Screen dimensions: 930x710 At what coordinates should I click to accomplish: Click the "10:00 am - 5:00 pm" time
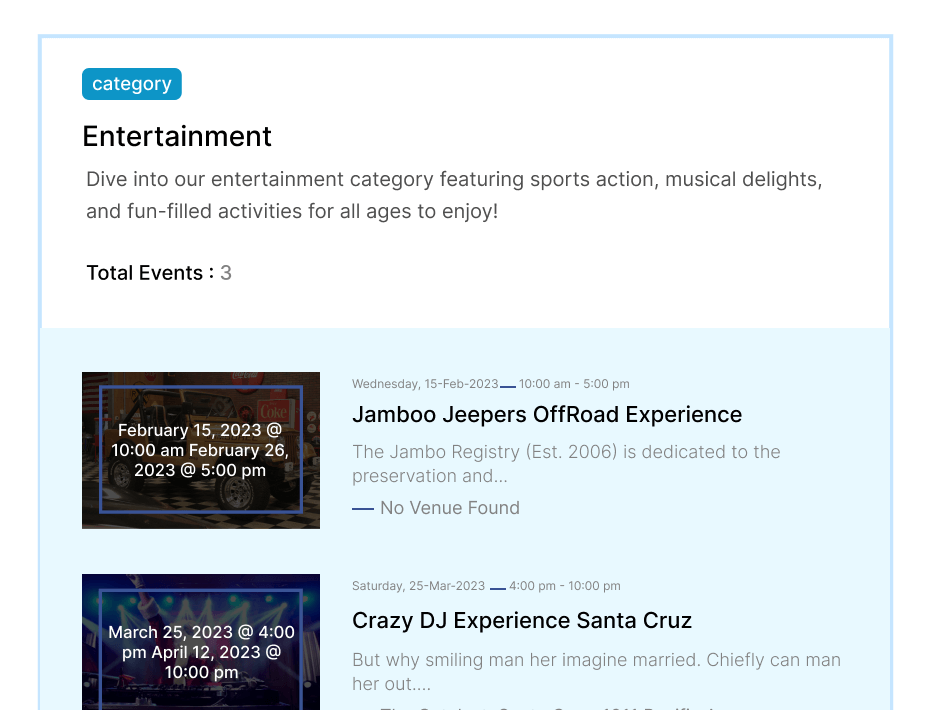tap(574, 384)
